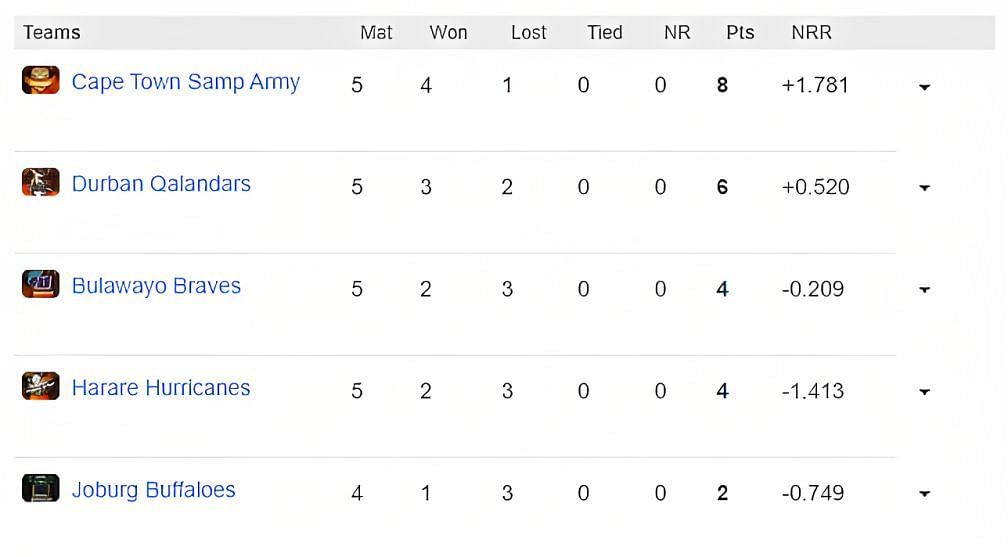
Task: Open the Cape Town Samp Army team link
Action: (x=186, y=82)
